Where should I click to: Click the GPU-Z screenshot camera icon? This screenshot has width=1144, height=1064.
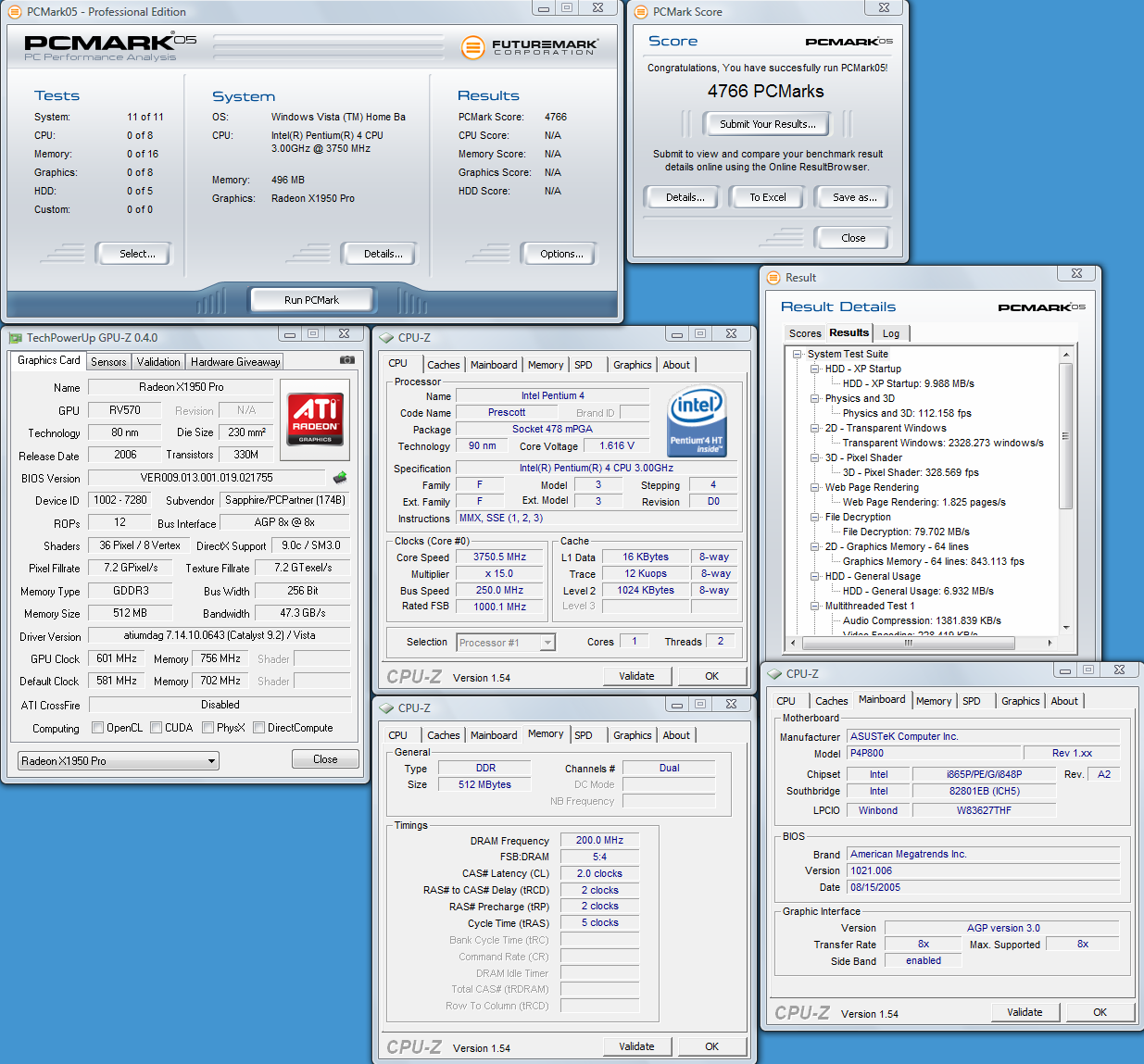coord(346,360)
